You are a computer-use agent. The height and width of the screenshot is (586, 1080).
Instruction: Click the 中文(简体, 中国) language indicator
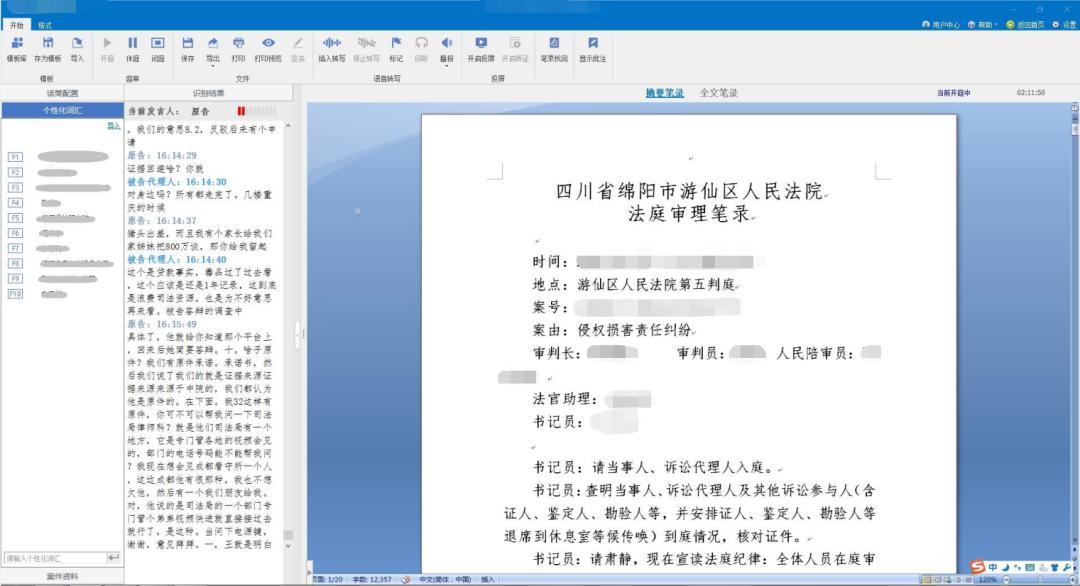click(x=446, y=580)
